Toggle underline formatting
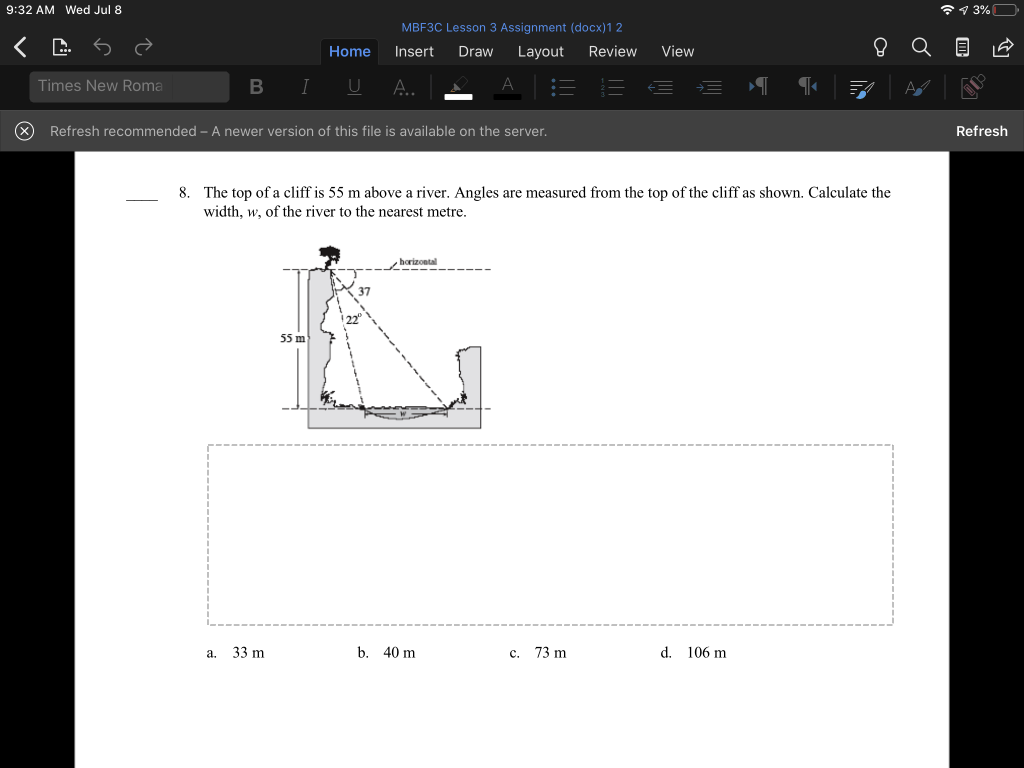The width and height of the screenshot is (1024, 768). coord(354,88)
